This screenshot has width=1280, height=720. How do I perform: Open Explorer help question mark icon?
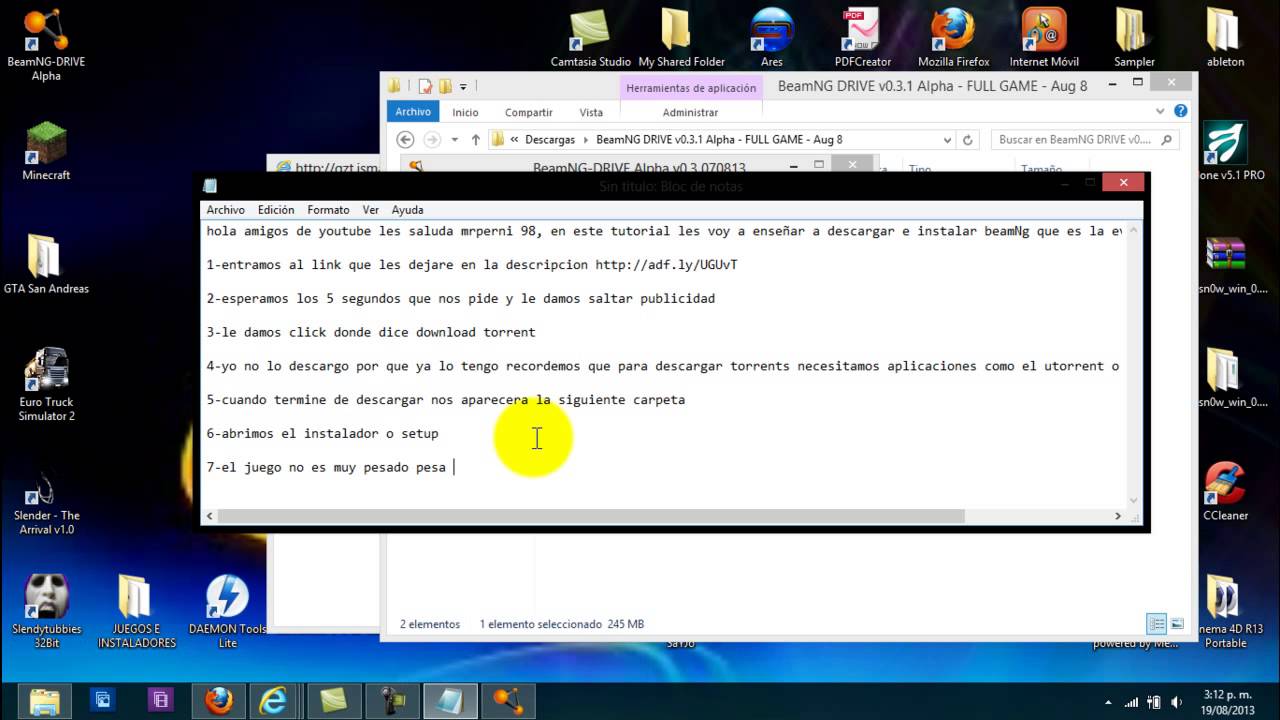click(1180, 112)
